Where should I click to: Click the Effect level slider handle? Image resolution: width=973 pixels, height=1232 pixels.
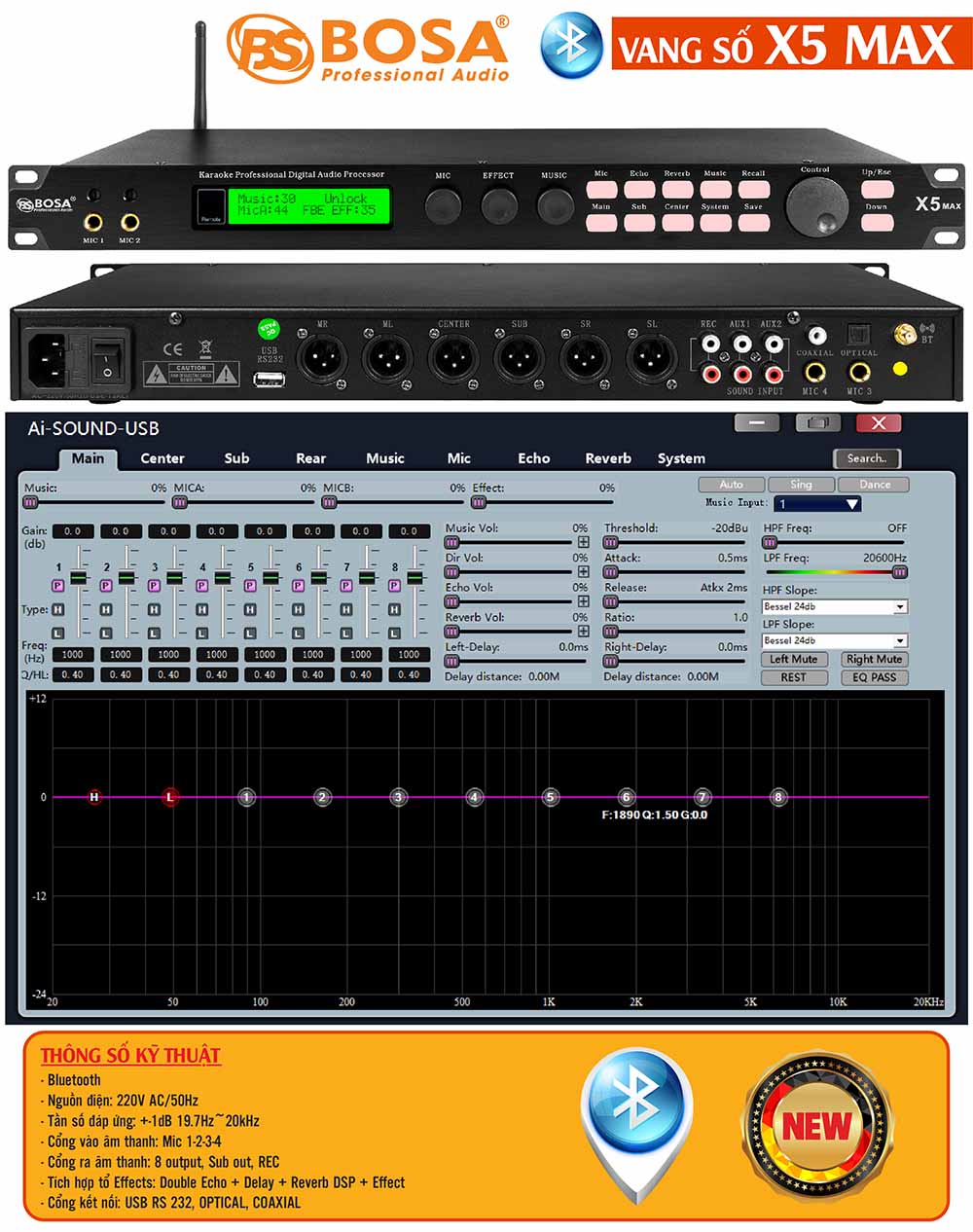(479, 502)
